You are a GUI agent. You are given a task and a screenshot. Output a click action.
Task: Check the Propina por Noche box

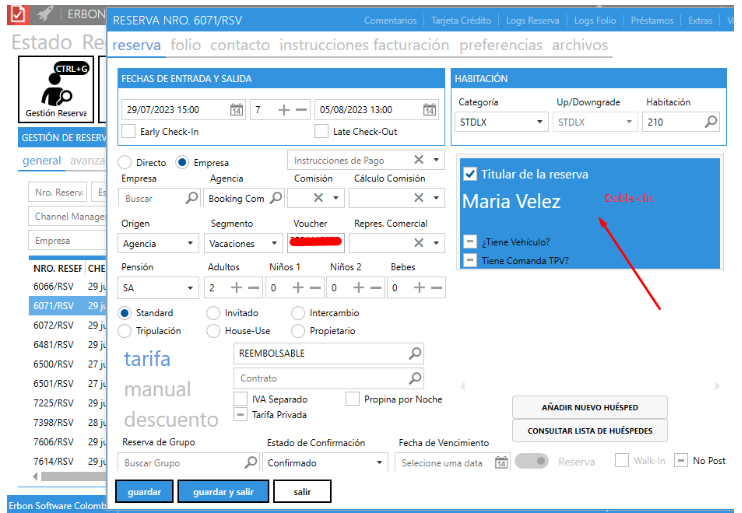coord(353,399)
